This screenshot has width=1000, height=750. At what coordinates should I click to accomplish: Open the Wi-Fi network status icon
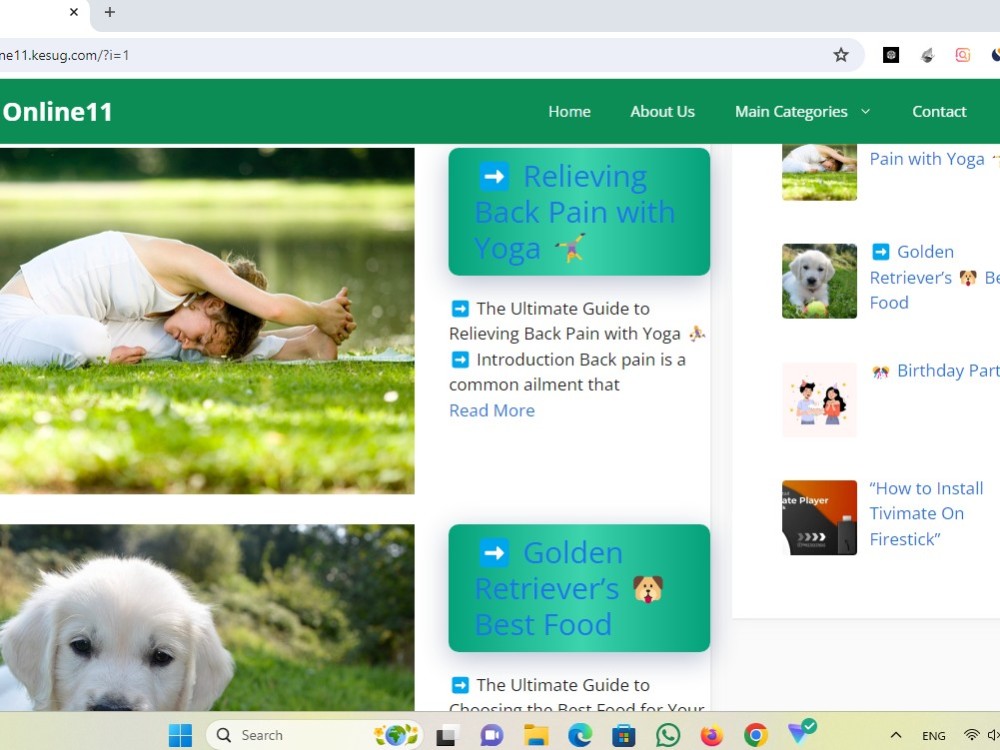[971, 735]
